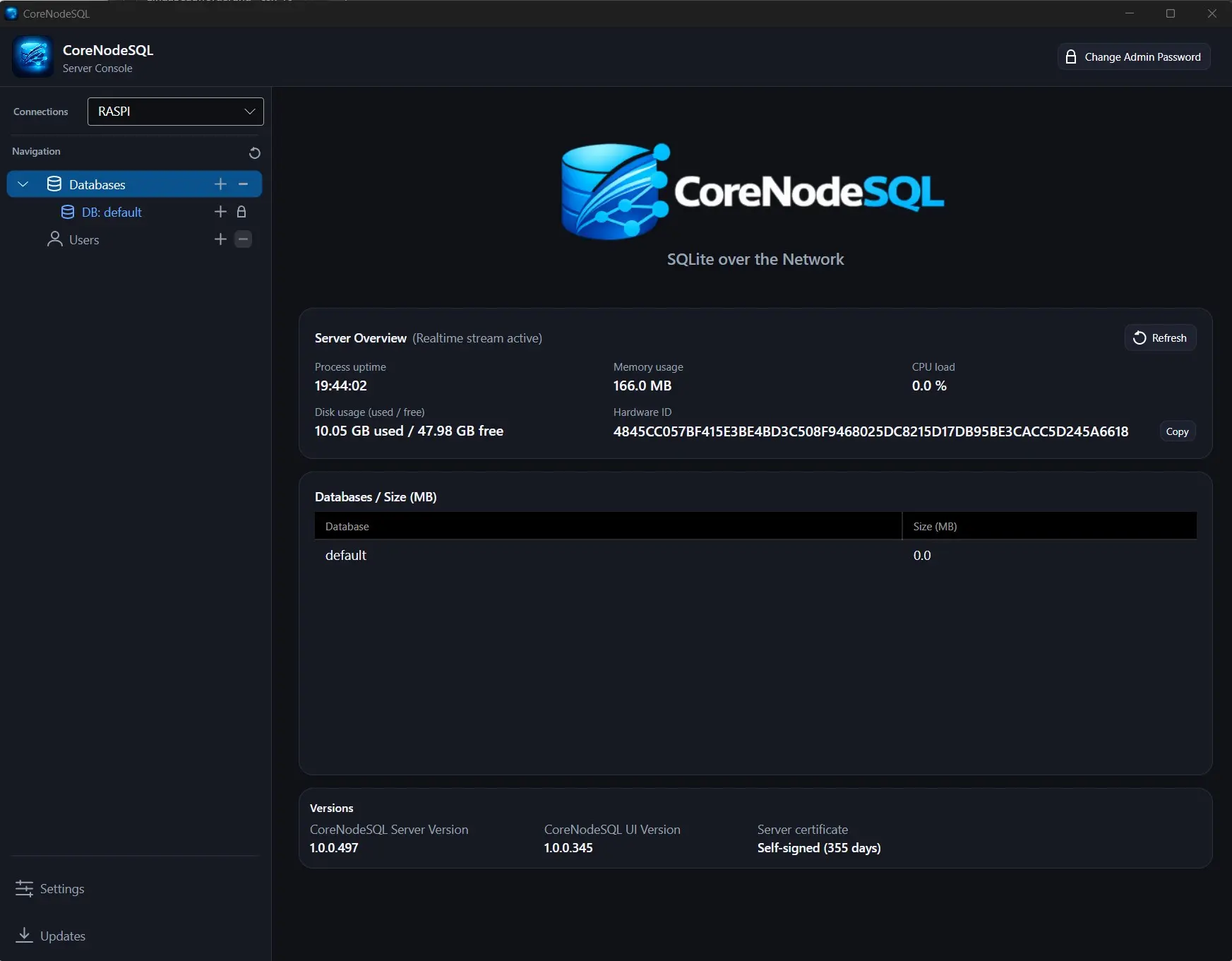Close the CoreNodeSQL window
1232x961 pixels.
pyautogui.click(x=1212, y=13)
